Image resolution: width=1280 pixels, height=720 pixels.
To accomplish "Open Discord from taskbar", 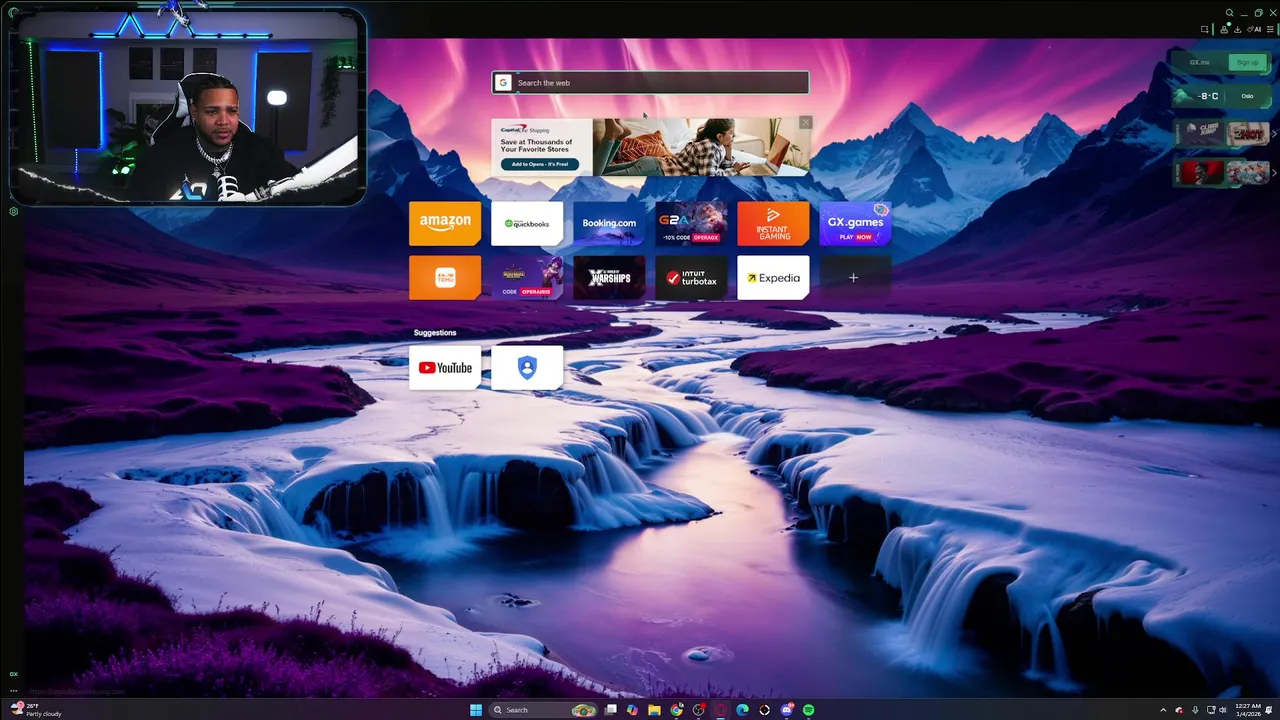I will coord(787,710).
